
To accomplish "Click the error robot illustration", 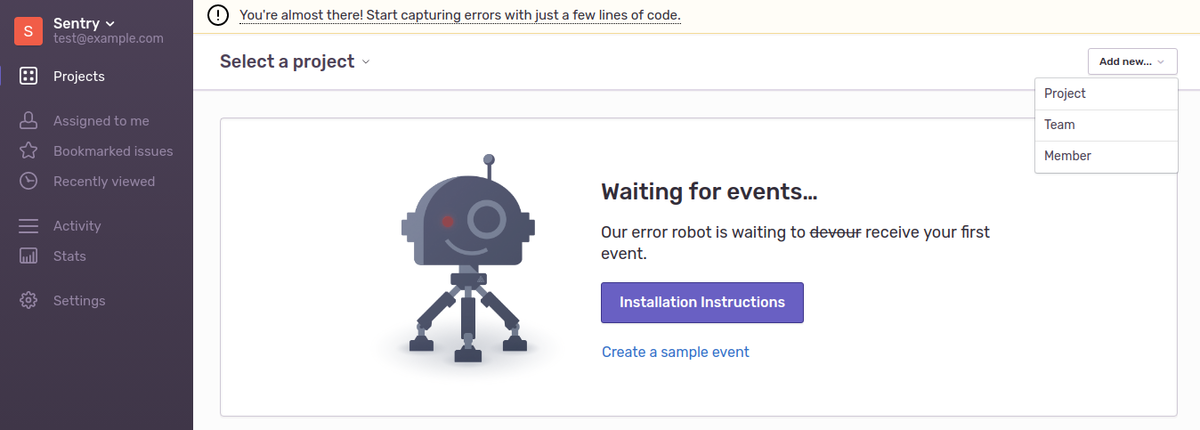I will click(x=466, y=258).
